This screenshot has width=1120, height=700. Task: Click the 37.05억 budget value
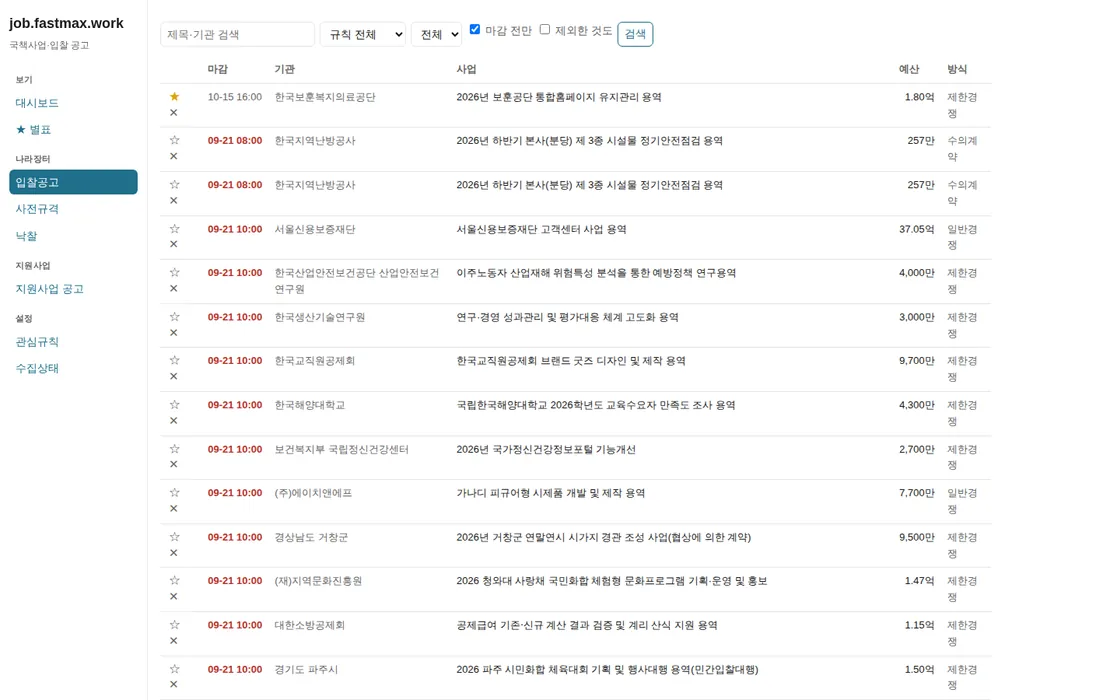click(916, 229)
